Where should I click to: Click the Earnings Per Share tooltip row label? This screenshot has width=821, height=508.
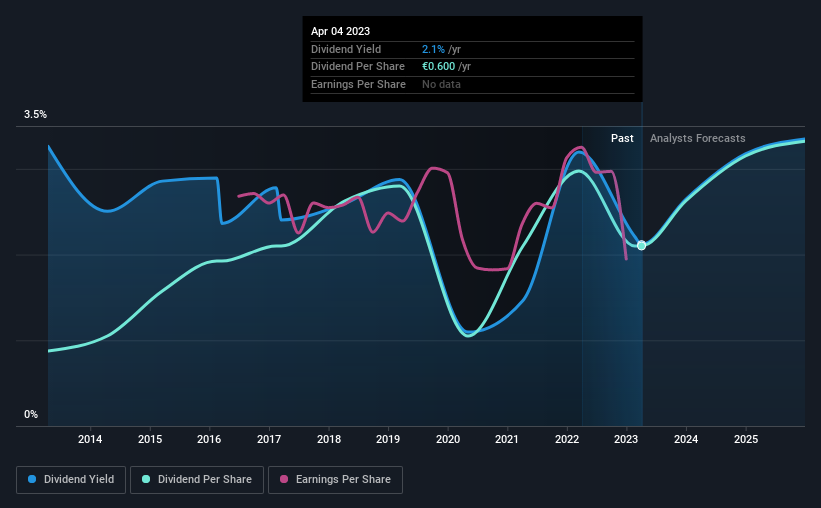pyautogui.click(x=358, y=84)
